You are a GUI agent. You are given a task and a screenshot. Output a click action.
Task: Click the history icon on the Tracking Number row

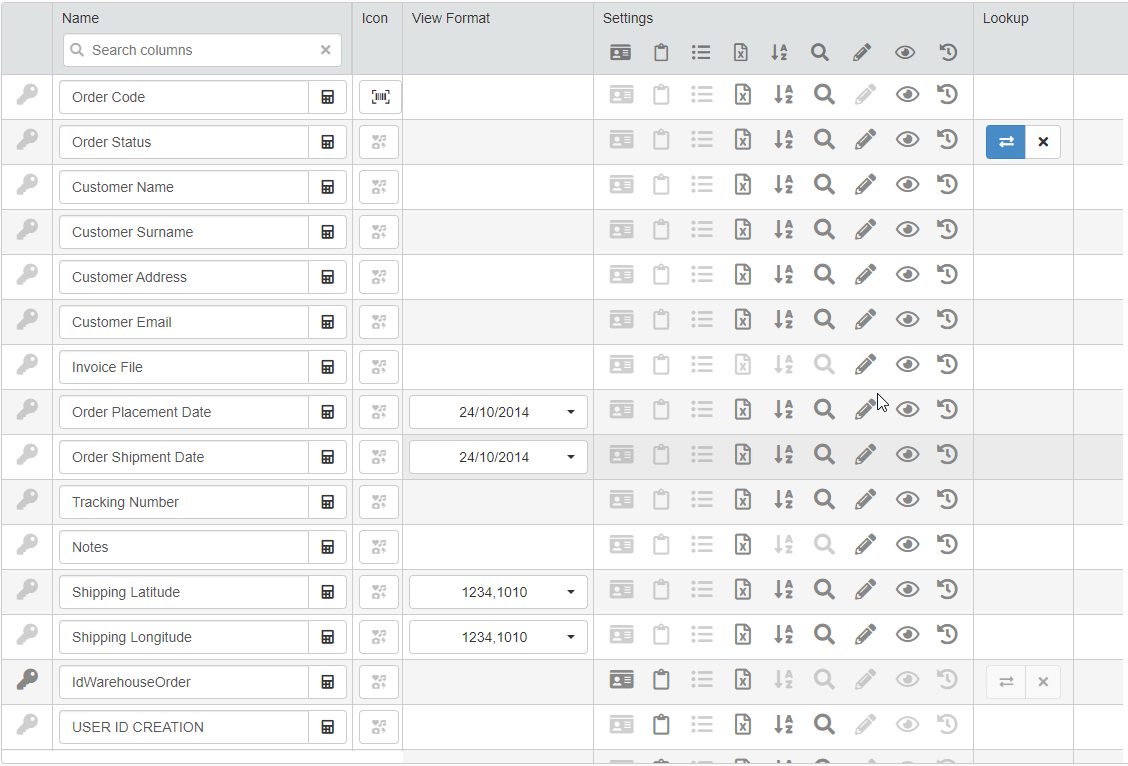click(x=948, y=500)
